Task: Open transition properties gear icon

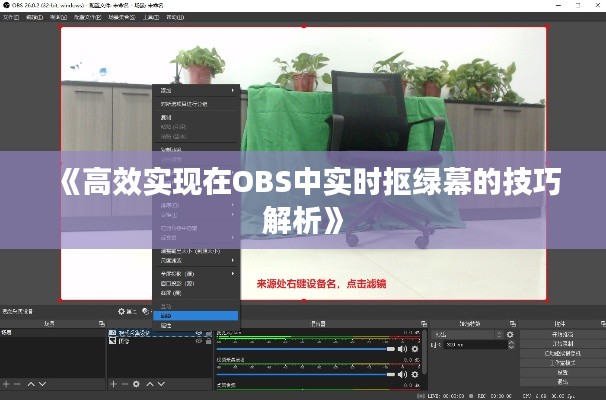Action: coord(510,335)
